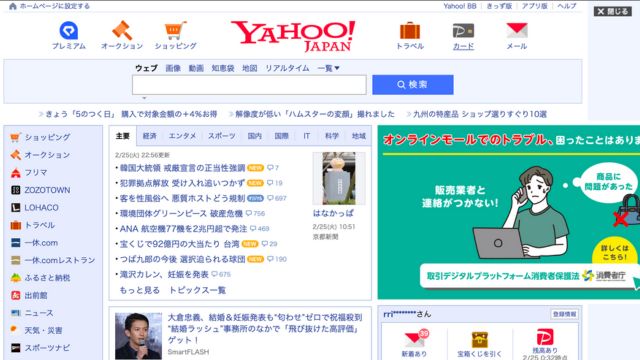Select the エンタメ news tab
Image resolution: width=640 pixels, height=360 pixels.
pos(182,136)
